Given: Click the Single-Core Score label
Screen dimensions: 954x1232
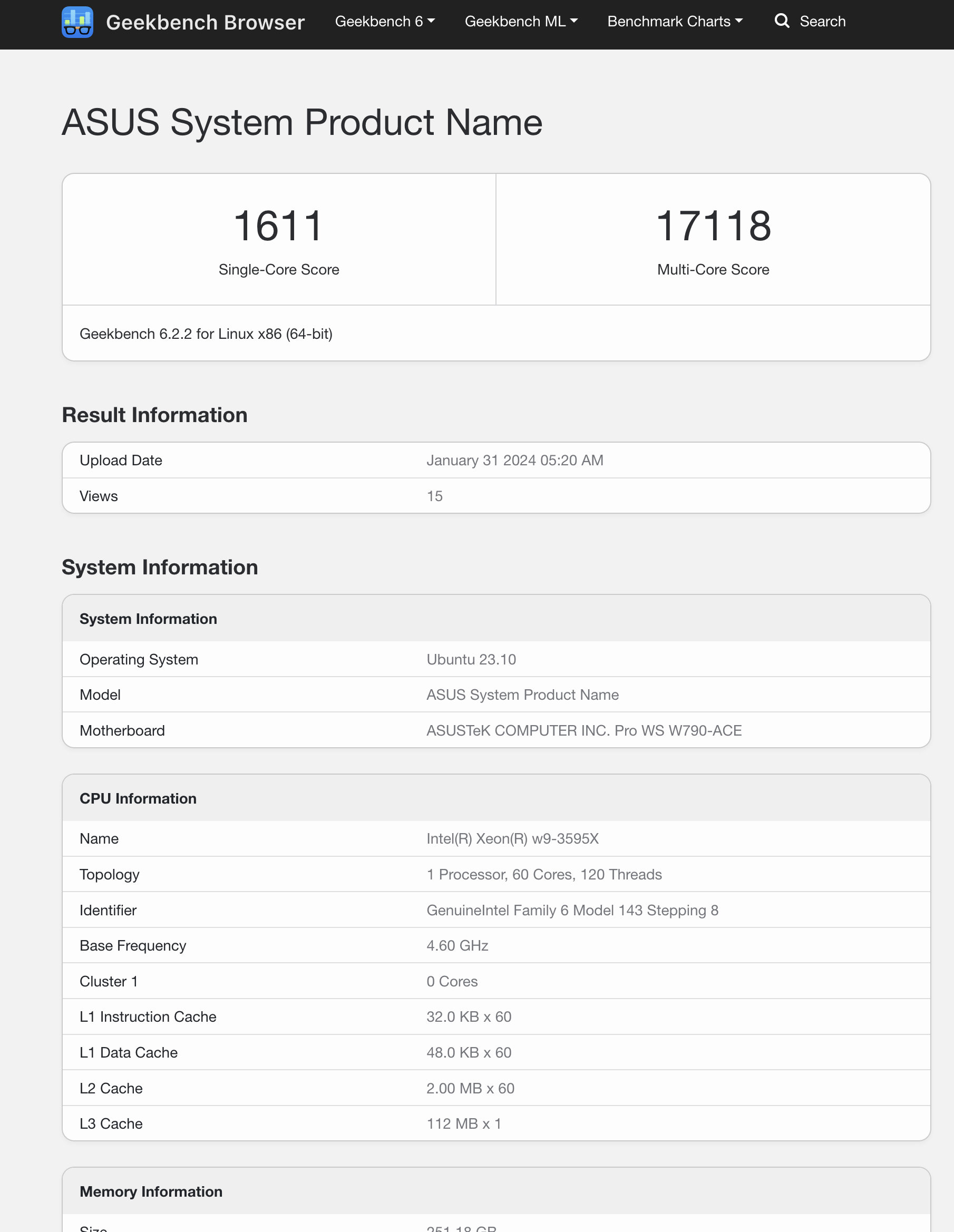Looking at the screenshot, I should (x=279, y=270).
